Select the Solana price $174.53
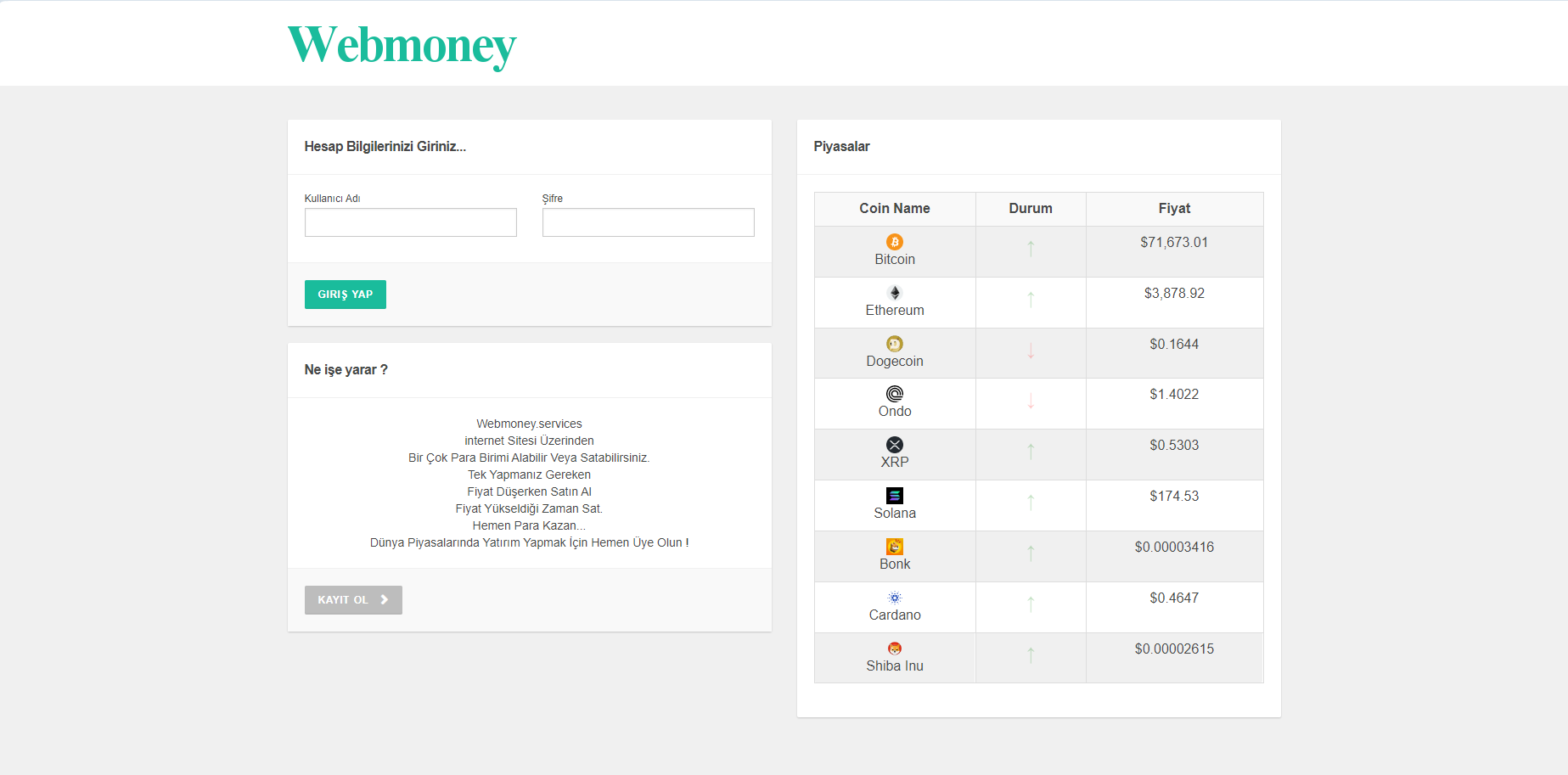 pyautogui.click(x=1175, y=497)
